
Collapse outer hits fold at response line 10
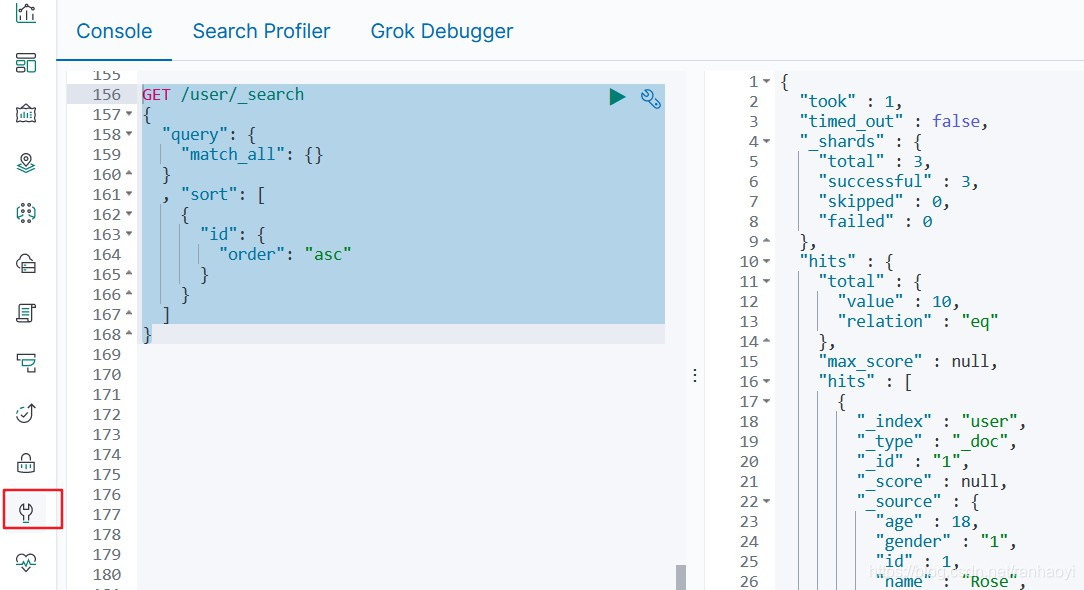tap(767, 262)
